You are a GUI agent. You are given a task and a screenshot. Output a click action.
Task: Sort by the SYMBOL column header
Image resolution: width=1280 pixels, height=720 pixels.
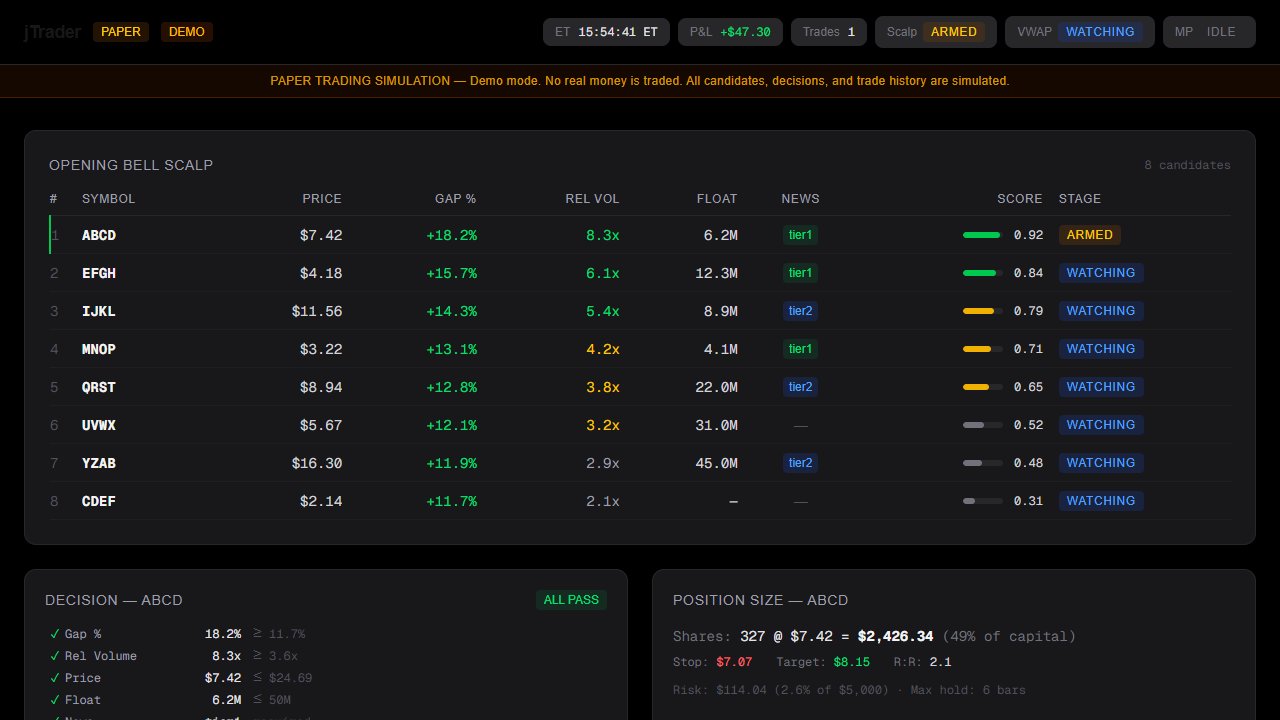108,199
